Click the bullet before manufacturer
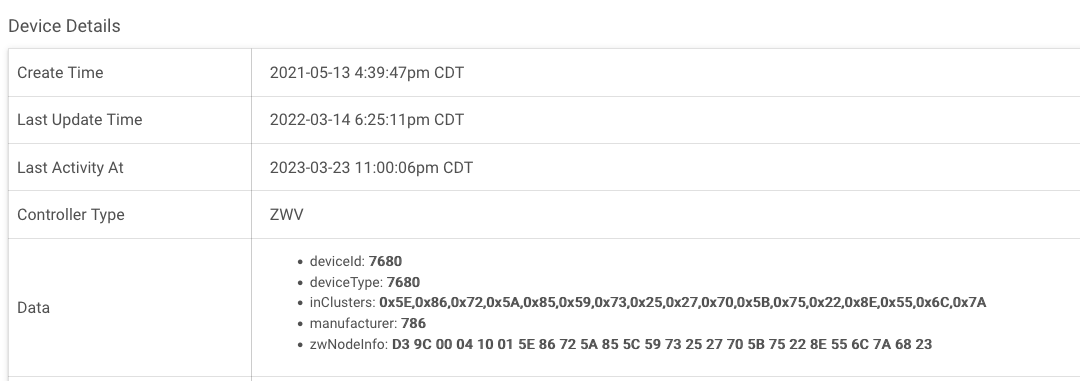This screenshot has width=1080, height=381. [300, 324]
